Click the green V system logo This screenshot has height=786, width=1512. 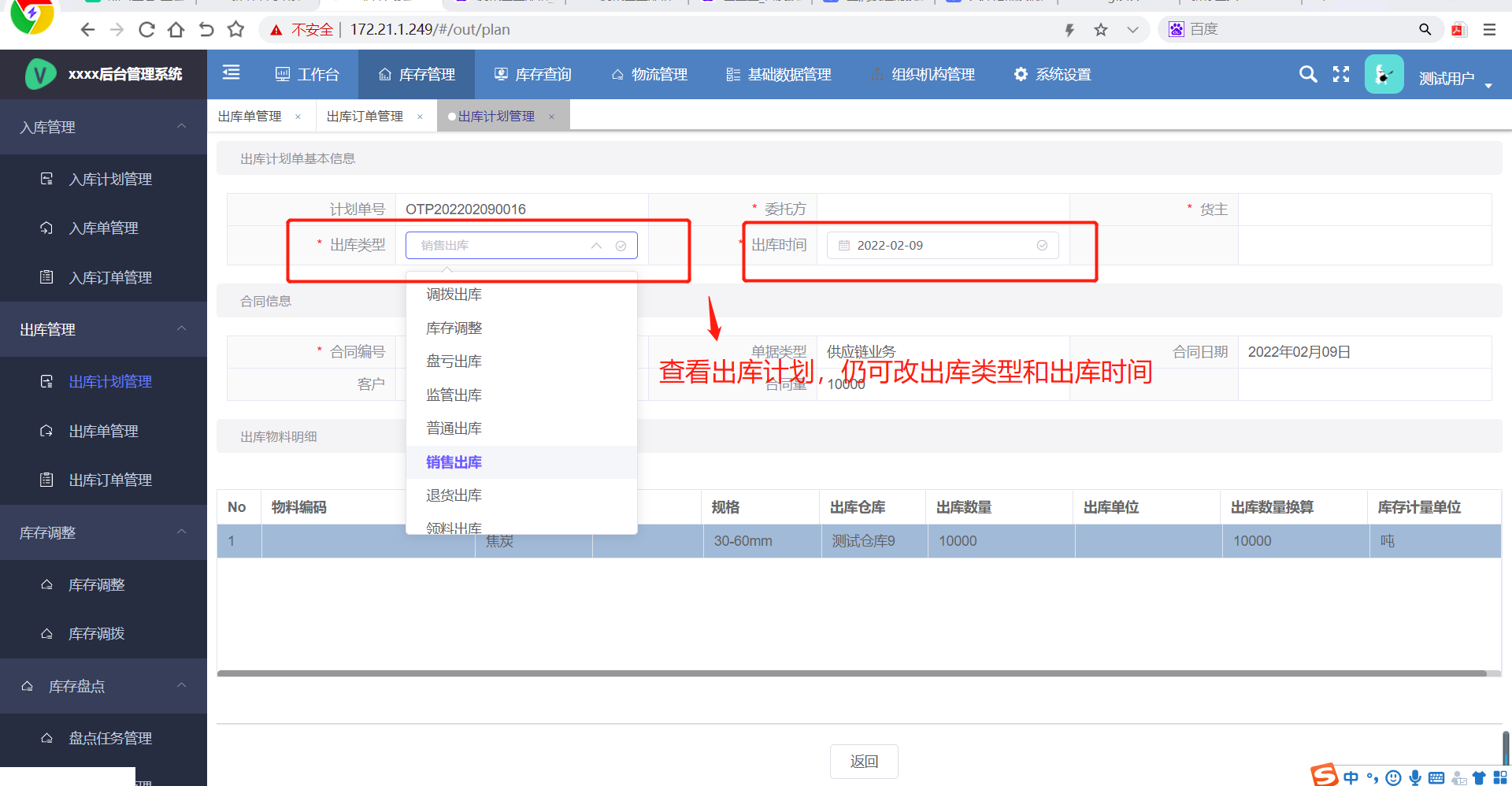(41, 75)
